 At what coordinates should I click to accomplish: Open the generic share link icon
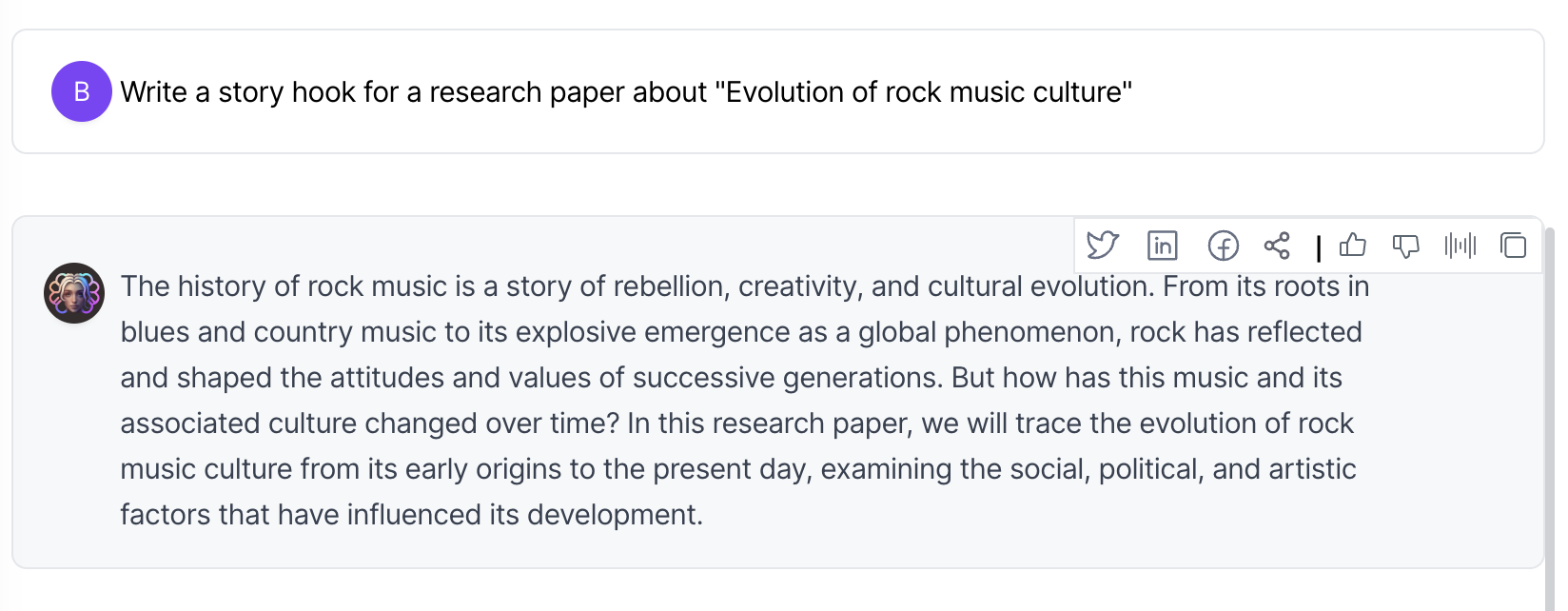pyautogui.click(x=1277, y=246)
